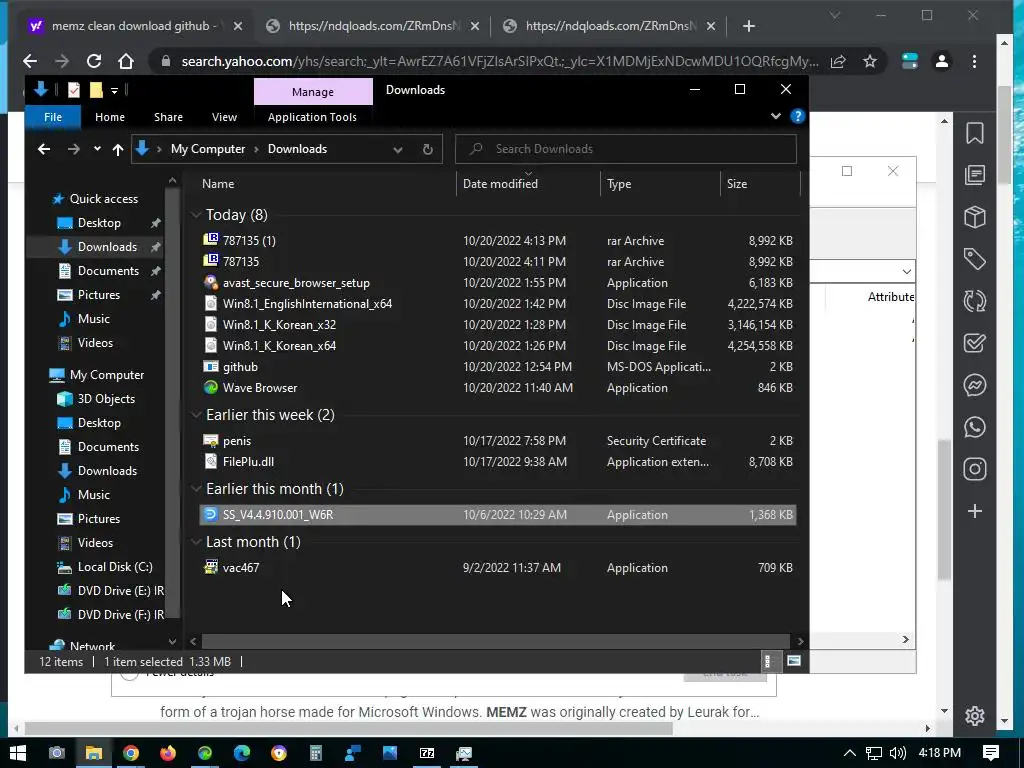This screenshot has height=768, width=1024.
Task: Select the vac467 application file
Action: pos(497,568)
